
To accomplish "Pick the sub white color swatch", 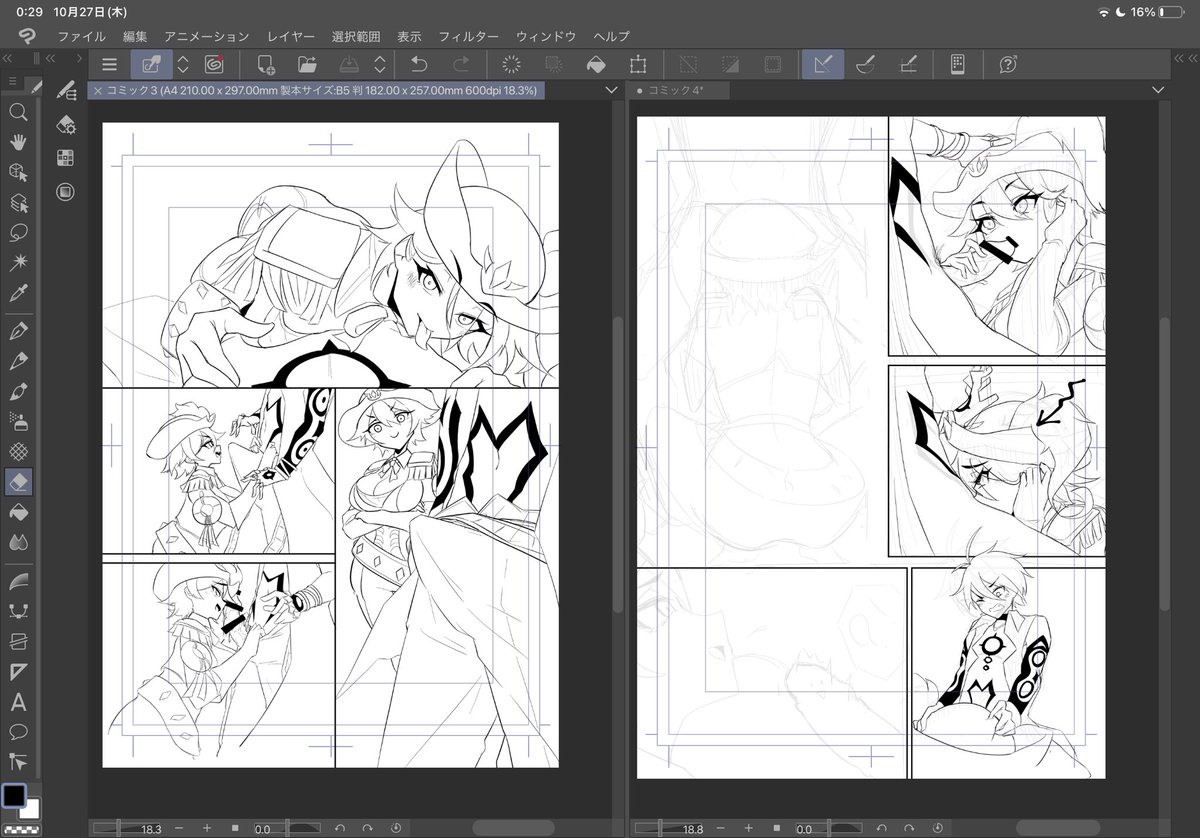I will coord(30,808).
